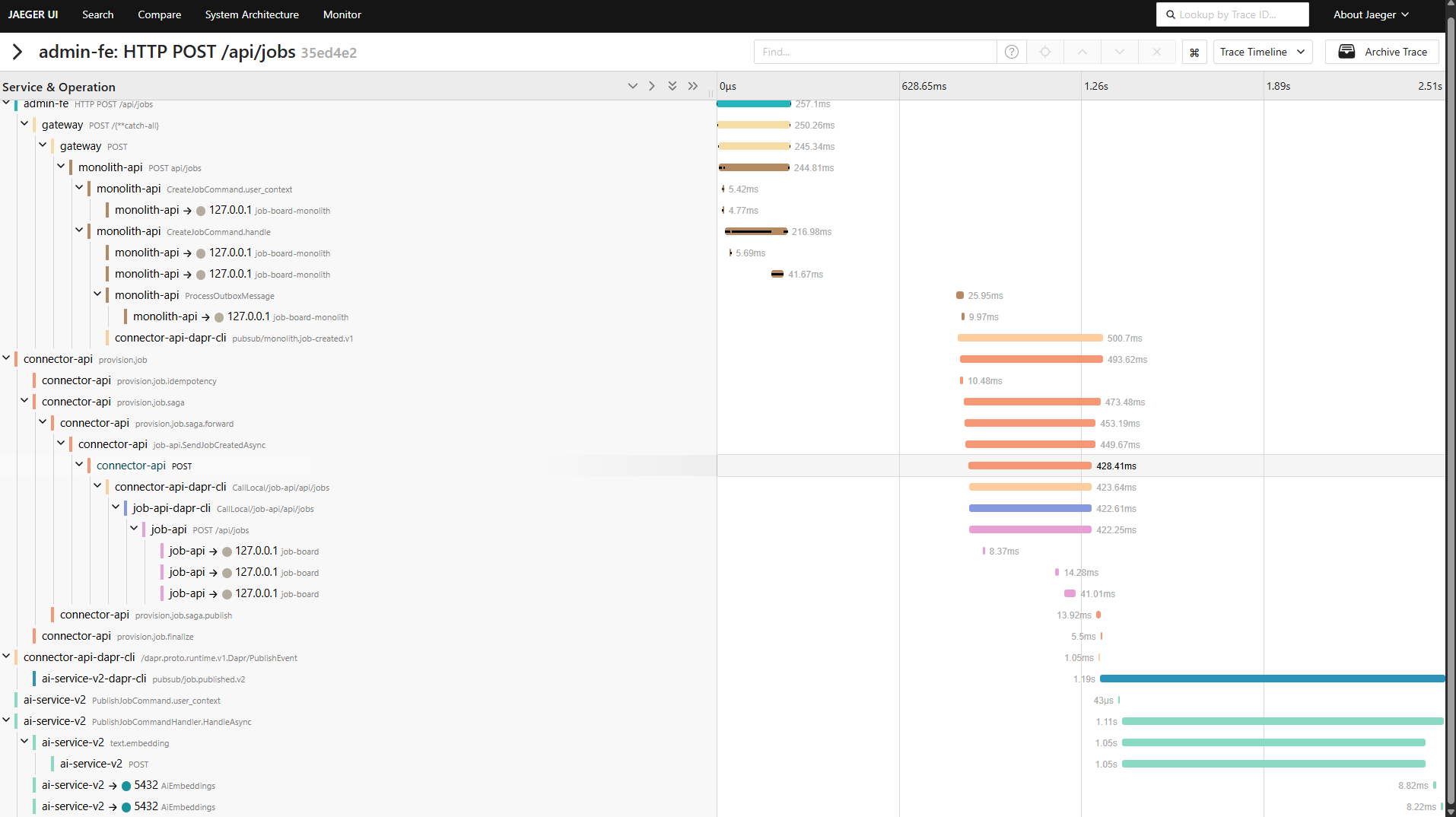Image resolution: width=1456 pixels, height=817 pixels.
Task: Open the About Jaeger menu
Action: [x=1371, y=14]
